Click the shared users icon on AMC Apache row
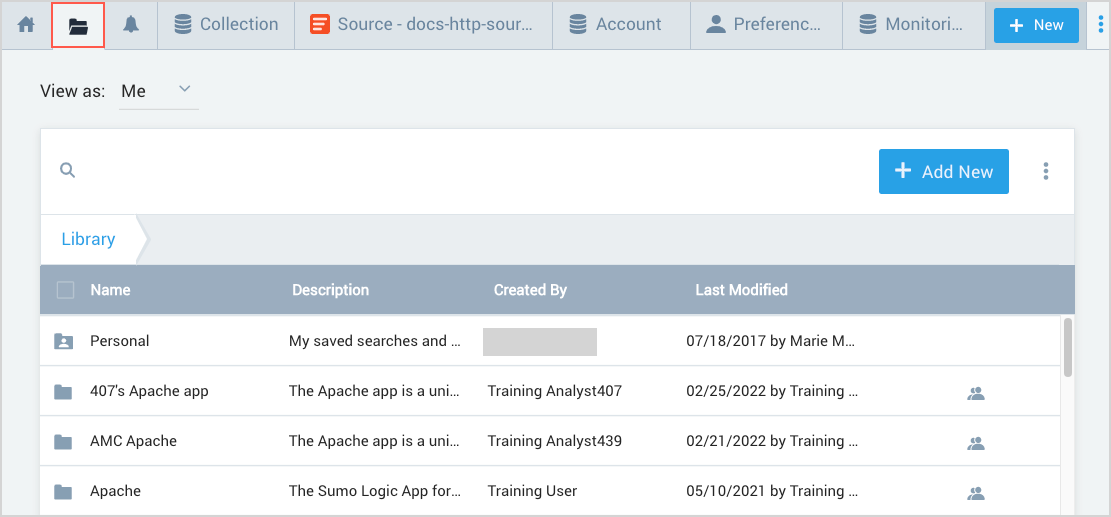Screen dimensions: 1111x517 (976, 443)
